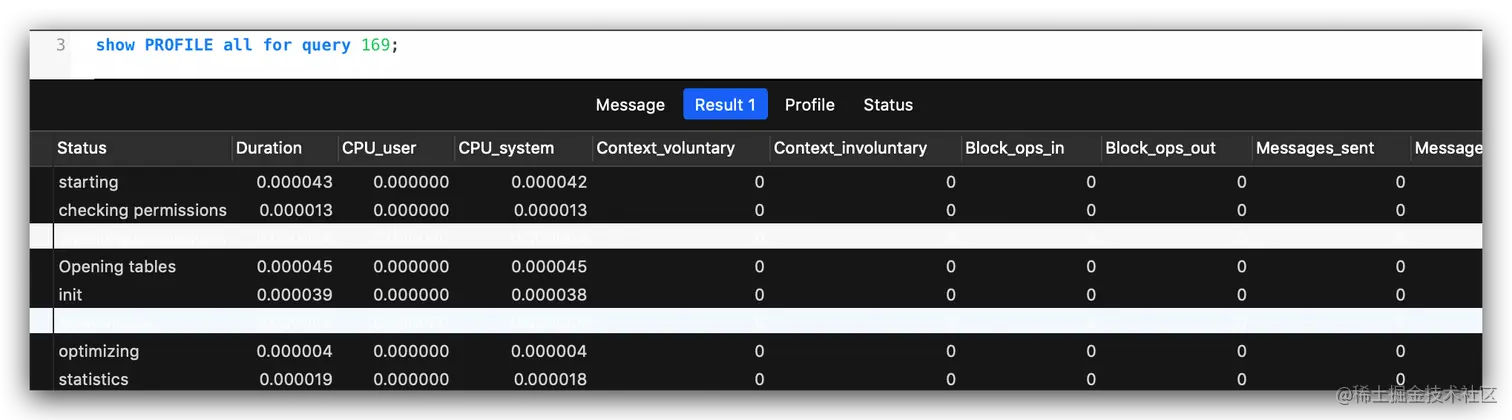Open the Status tab
This screenshot has height=420, width=1512.
pos(888,105)
